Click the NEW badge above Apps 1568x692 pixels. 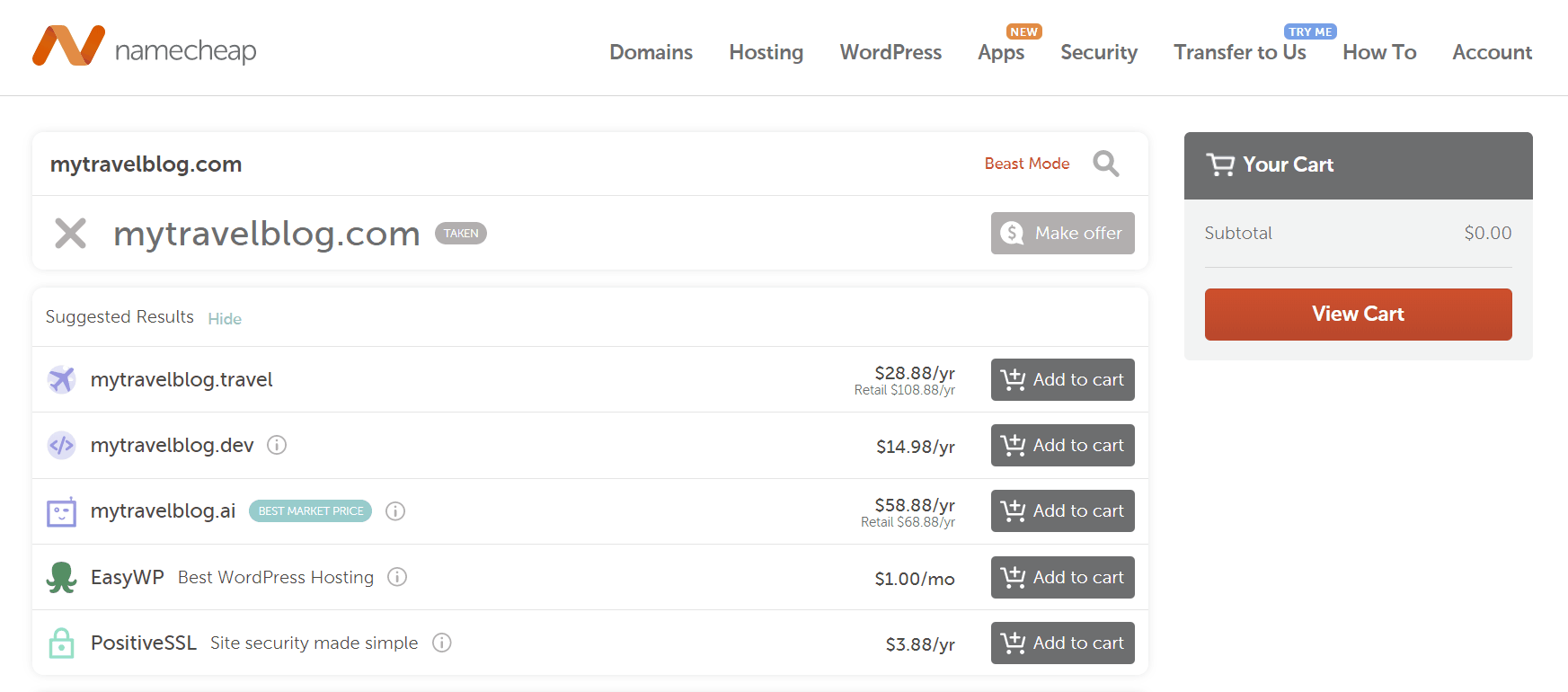[1023, 31]
